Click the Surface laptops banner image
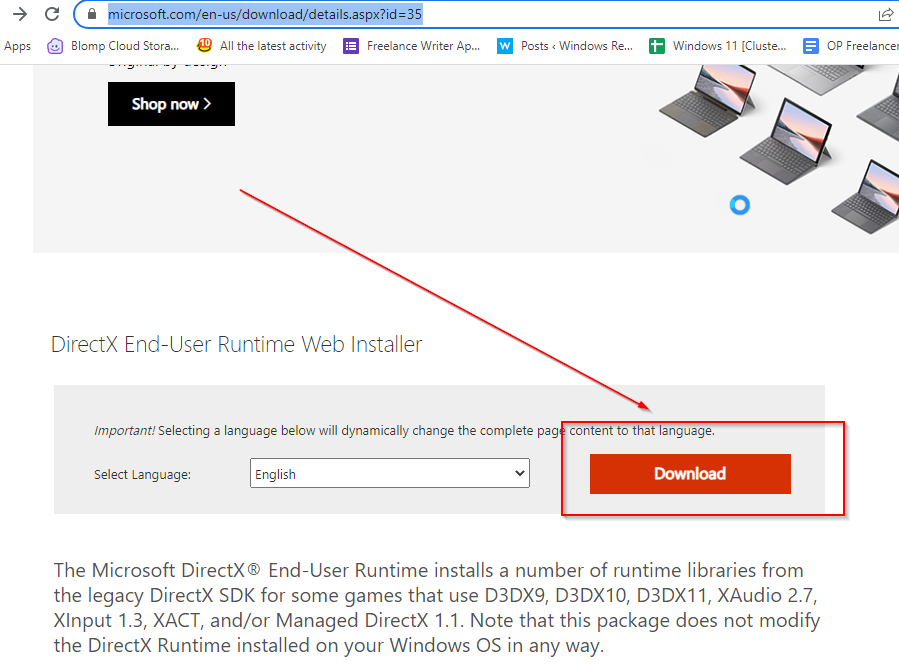Screen dimensions: 899x667 pyautogui.click(x=779, y=149)
